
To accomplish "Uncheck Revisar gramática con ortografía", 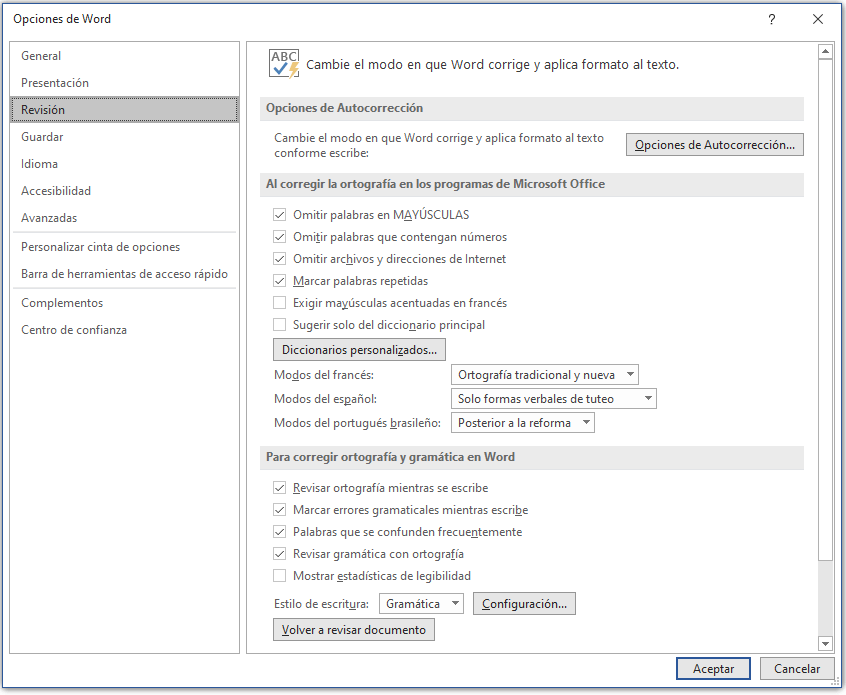I will click(x=279, y=554).
